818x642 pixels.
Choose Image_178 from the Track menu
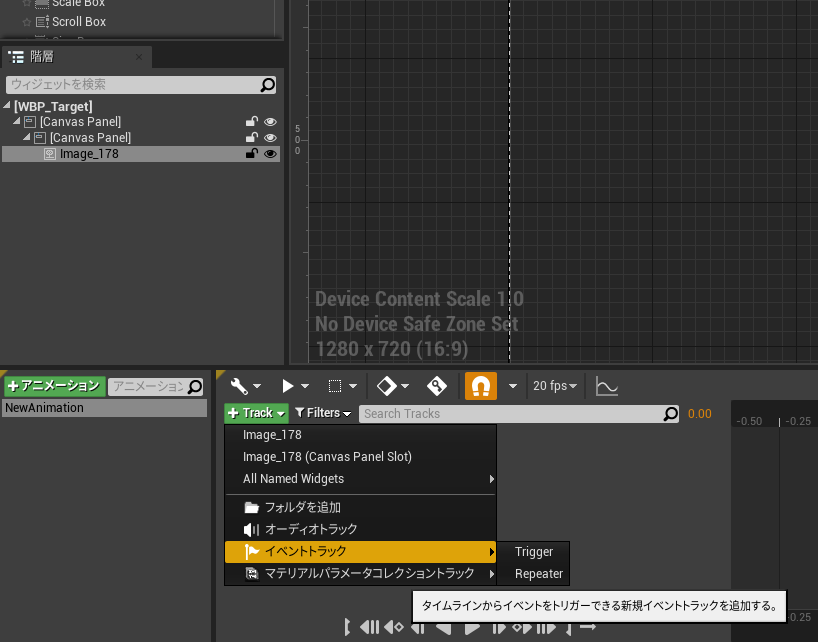(360, 435)
